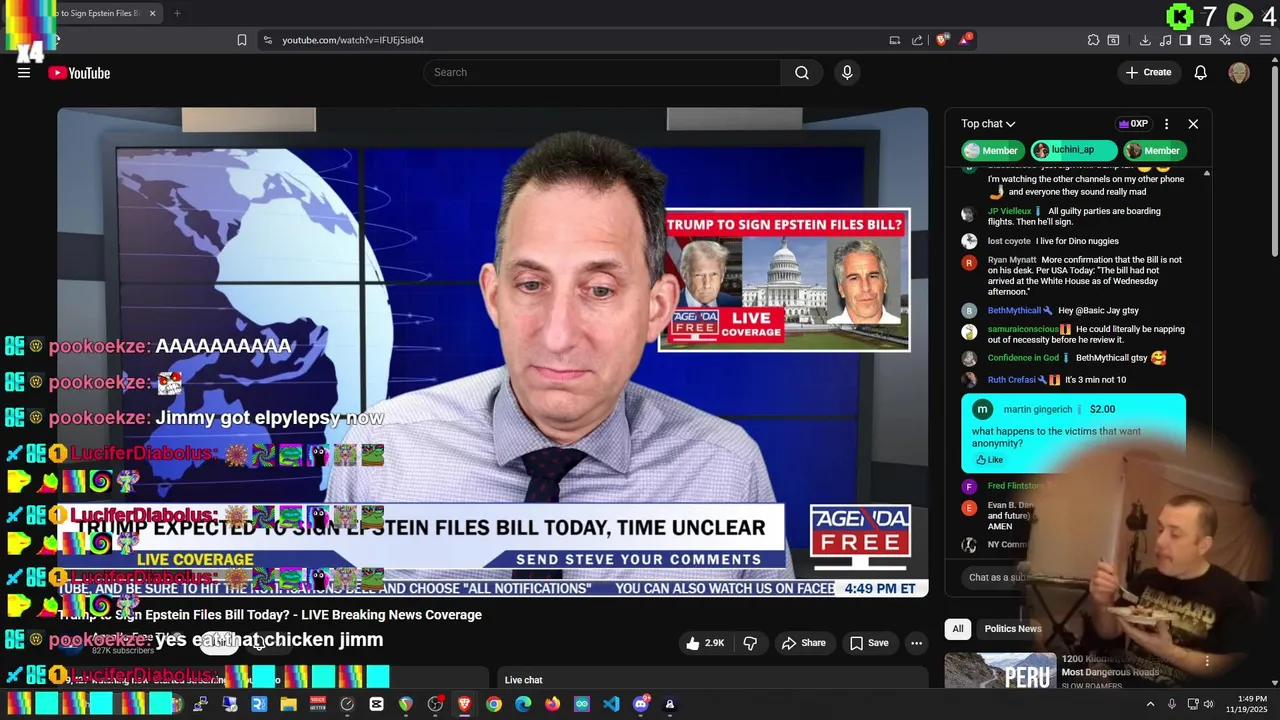1280x720 pixels.
Task: Like the video with thumbs up
Action: (705, 643)
